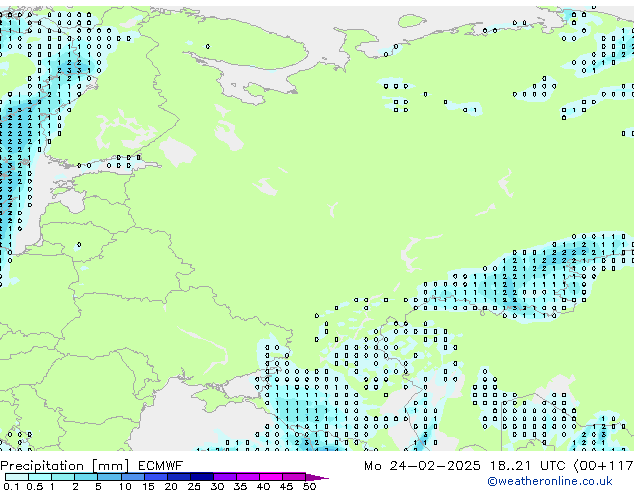Click legend swatch between 30 and 35 mm
The image size is (634, 490).
(224, 477)
